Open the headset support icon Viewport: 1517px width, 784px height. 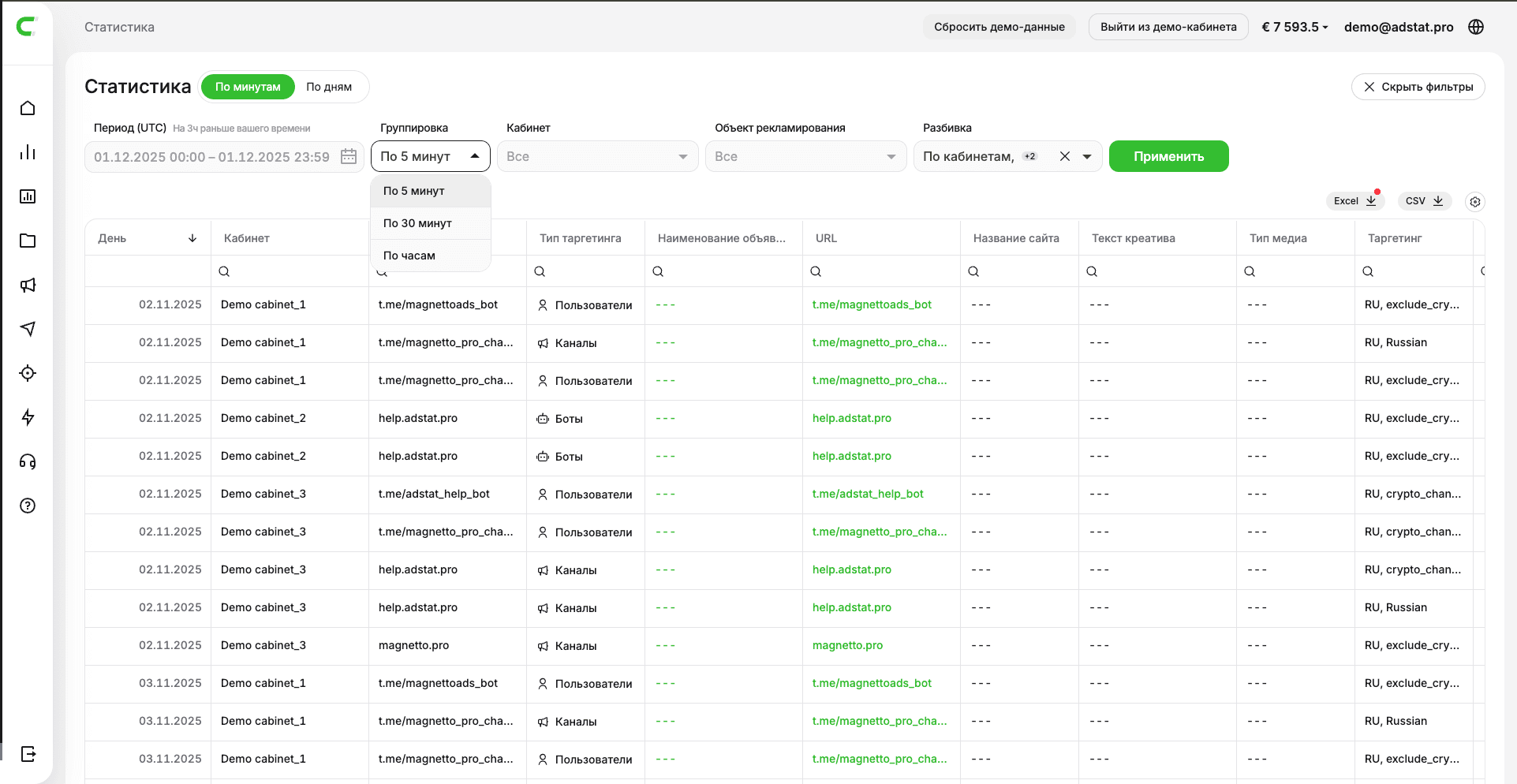pos(28,461)
